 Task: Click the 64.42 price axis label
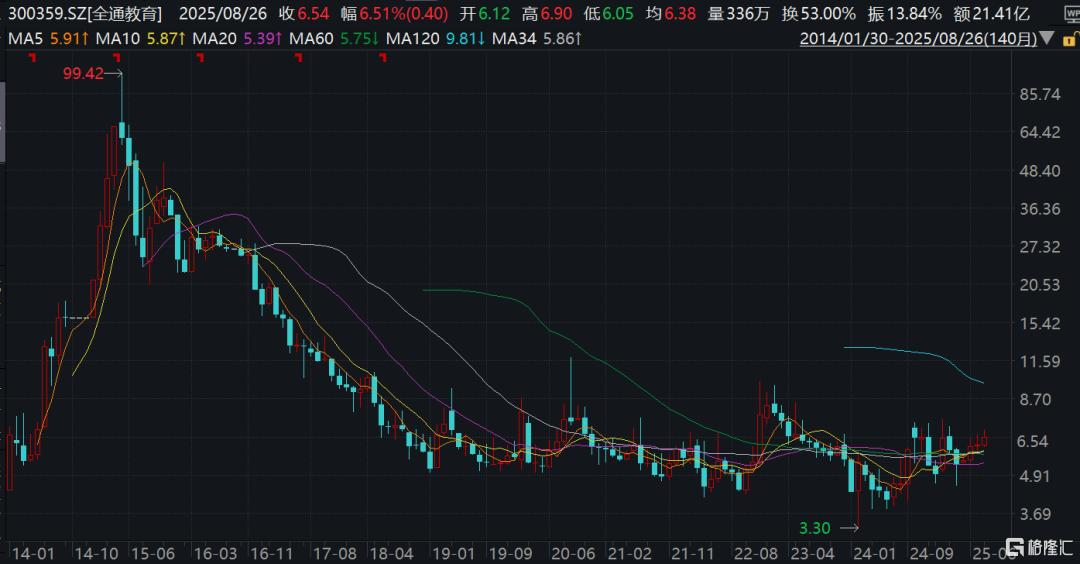click(1040, 132)
